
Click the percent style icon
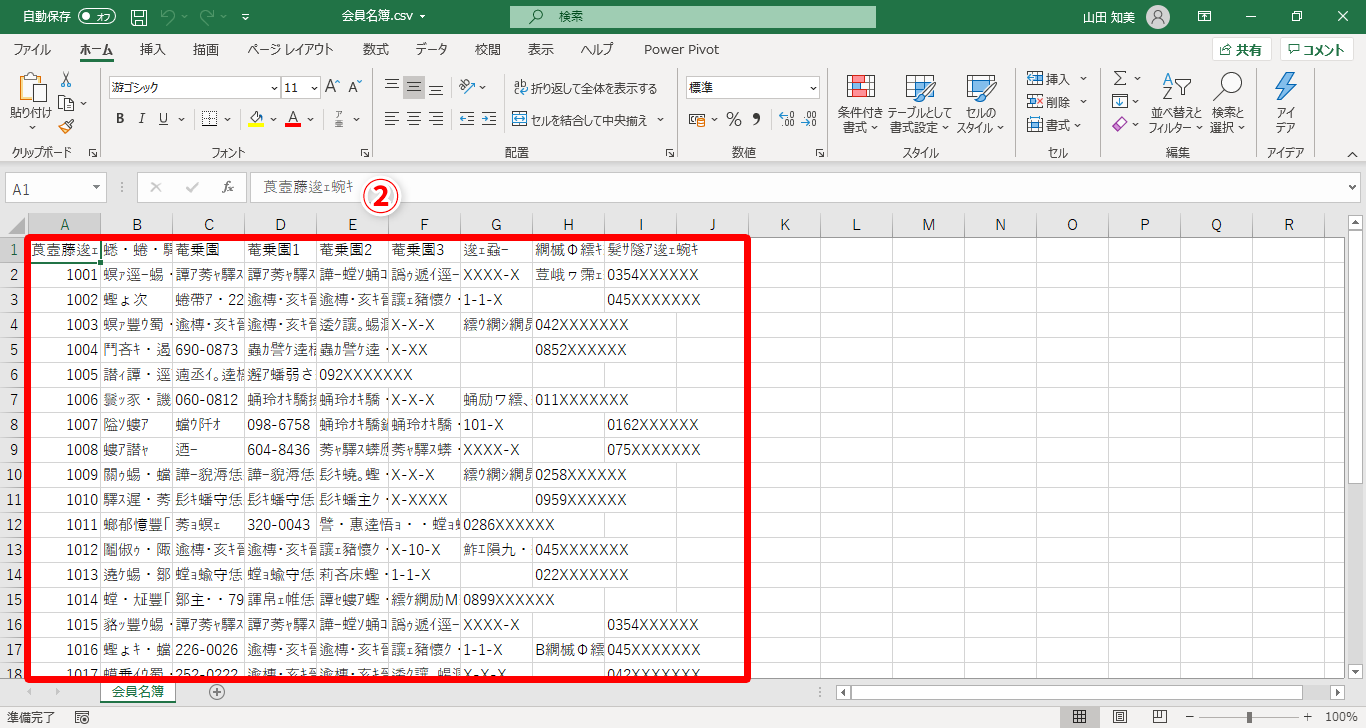734,120
